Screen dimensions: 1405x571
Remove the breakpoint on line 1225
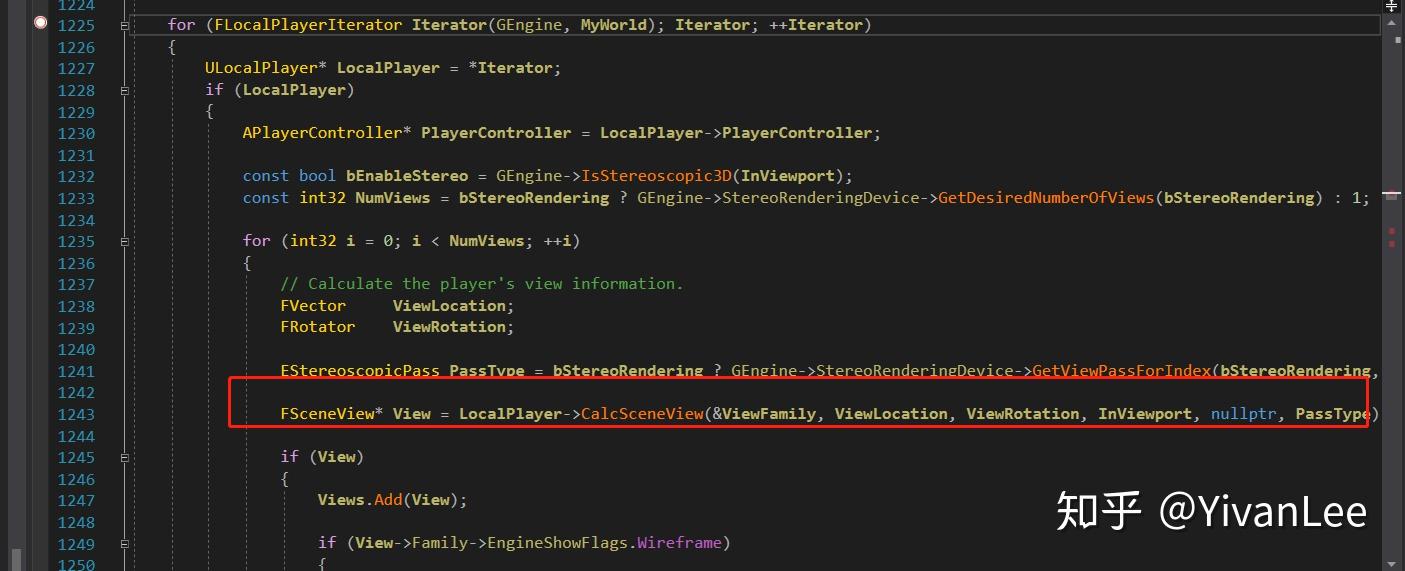tap(41, 22)
